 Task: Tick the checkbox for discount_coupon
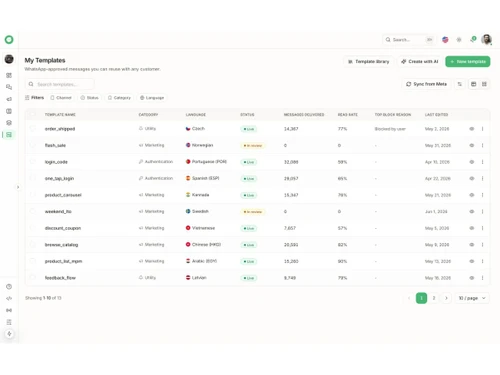click(x=33, y=228)
